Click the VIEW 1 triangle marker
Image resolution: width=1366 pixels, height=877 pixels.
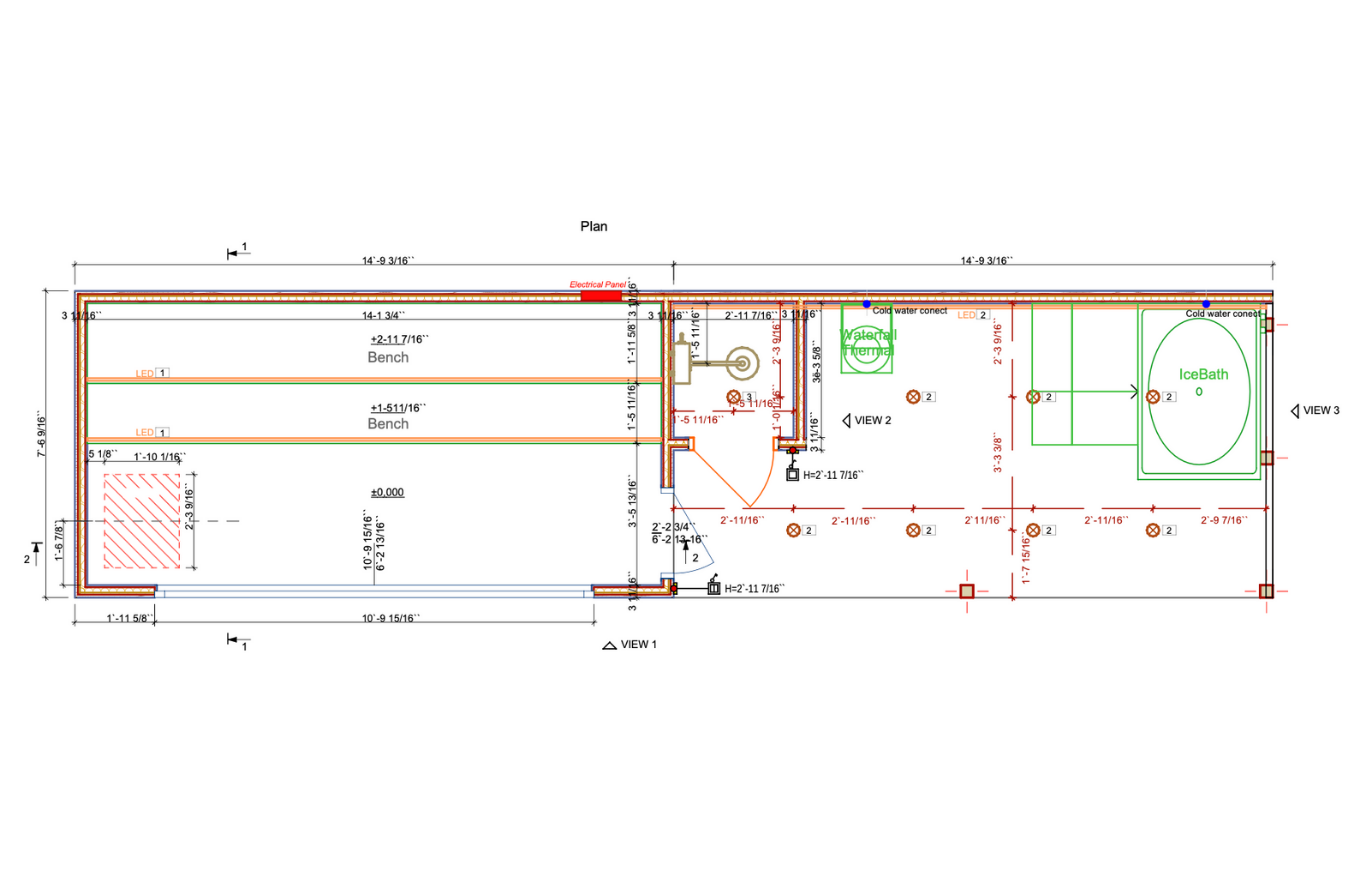coord(608,646)
